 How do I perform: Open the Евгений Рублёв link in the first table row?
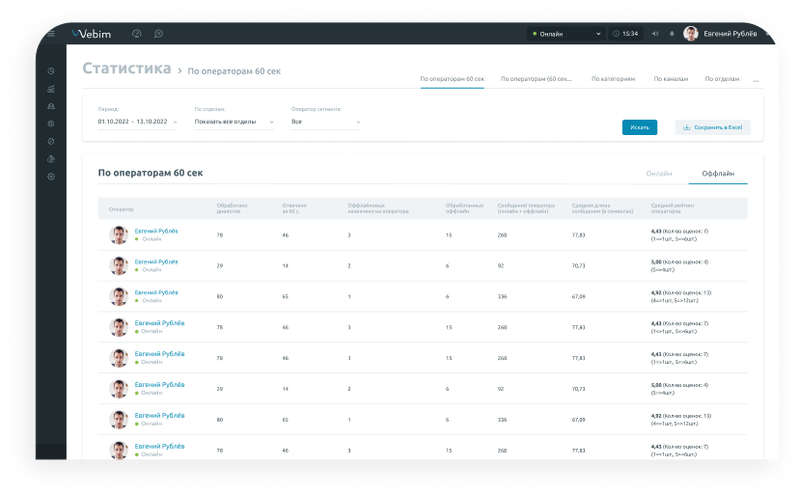pos(156,231)
